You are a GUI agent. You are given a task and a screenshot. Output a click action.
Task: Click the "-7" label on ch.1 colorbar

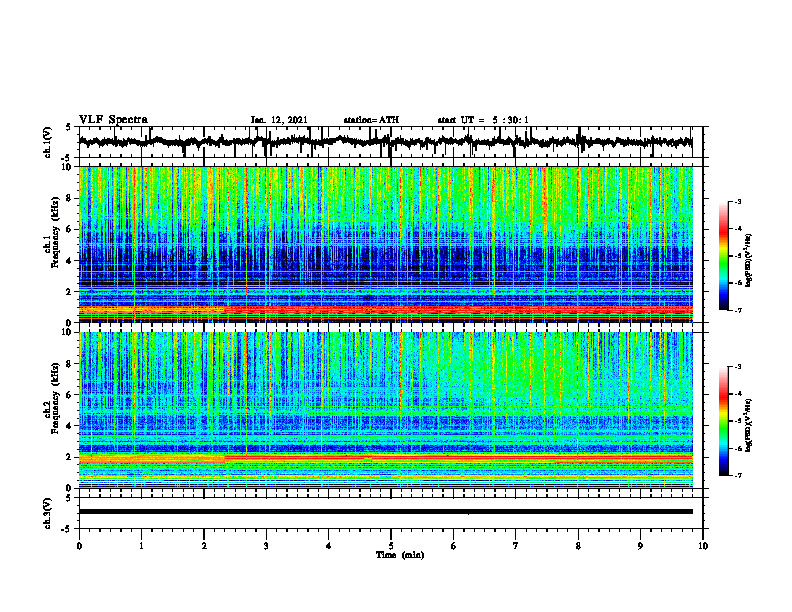(x=738, y=310)
